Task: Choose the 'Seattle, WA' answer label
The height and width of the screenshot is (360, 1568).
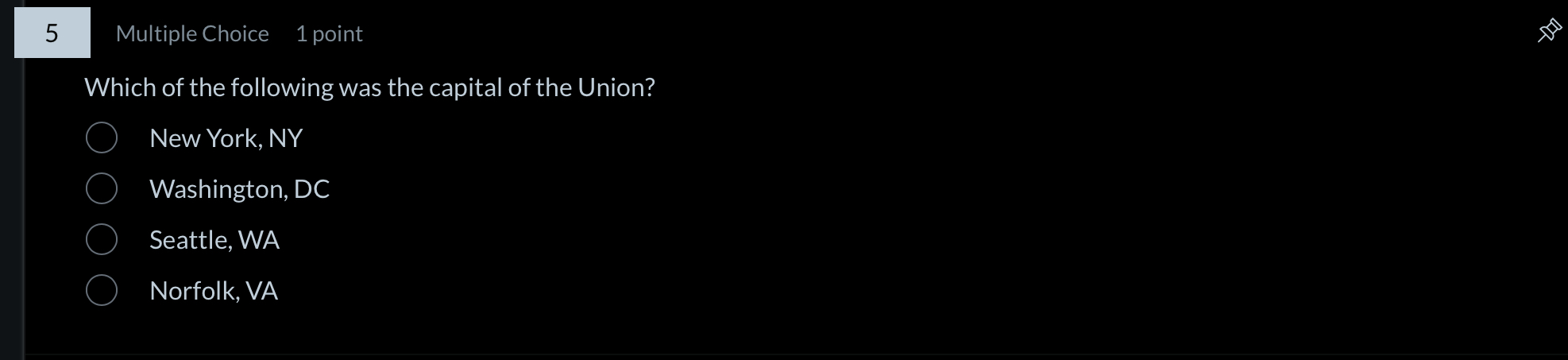Action: (x=214, y=240)
